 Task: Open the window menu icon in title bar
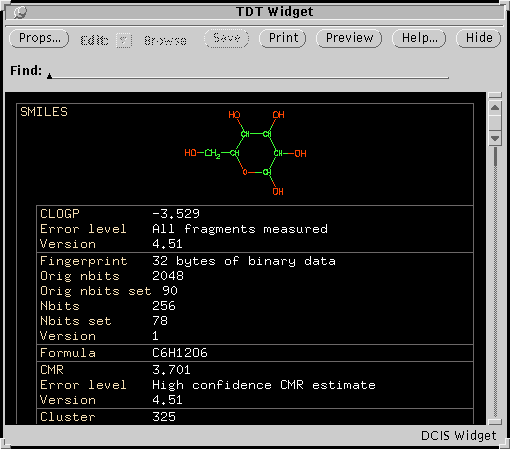[20, 12]
